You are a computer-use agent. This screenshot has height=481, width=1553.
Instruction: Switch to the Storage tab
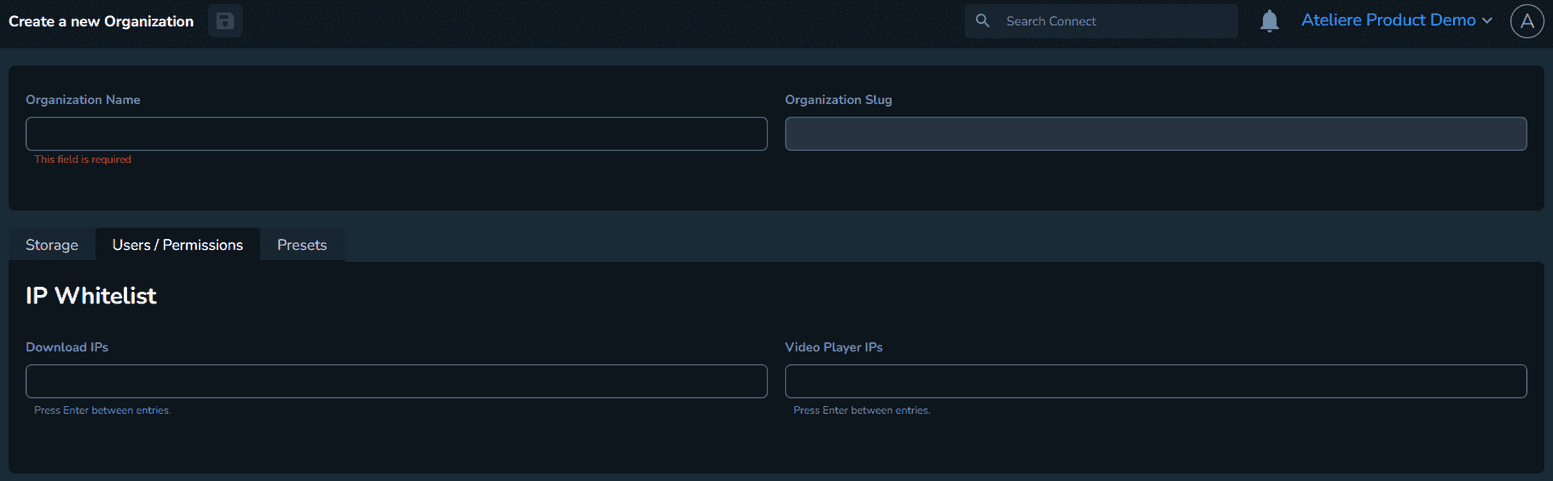click(x=52, y=245)
